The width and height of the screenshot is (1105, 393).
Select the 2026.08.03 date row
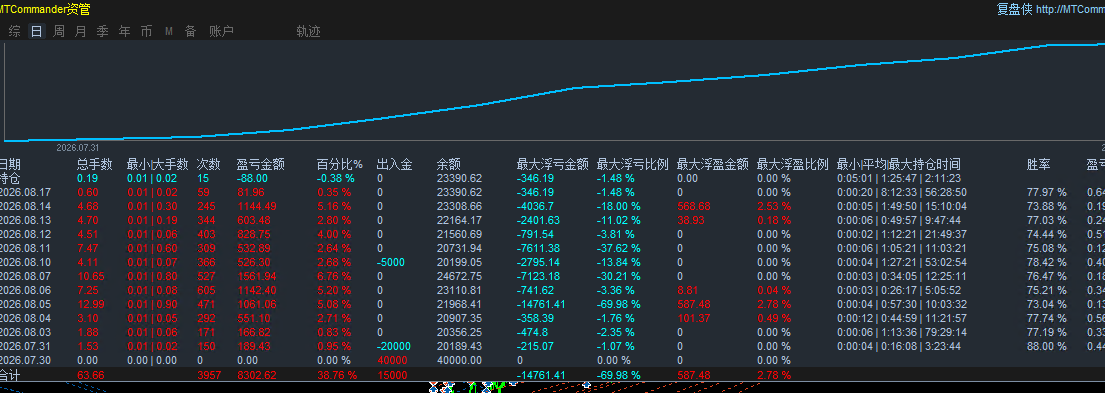coord(25,332)
